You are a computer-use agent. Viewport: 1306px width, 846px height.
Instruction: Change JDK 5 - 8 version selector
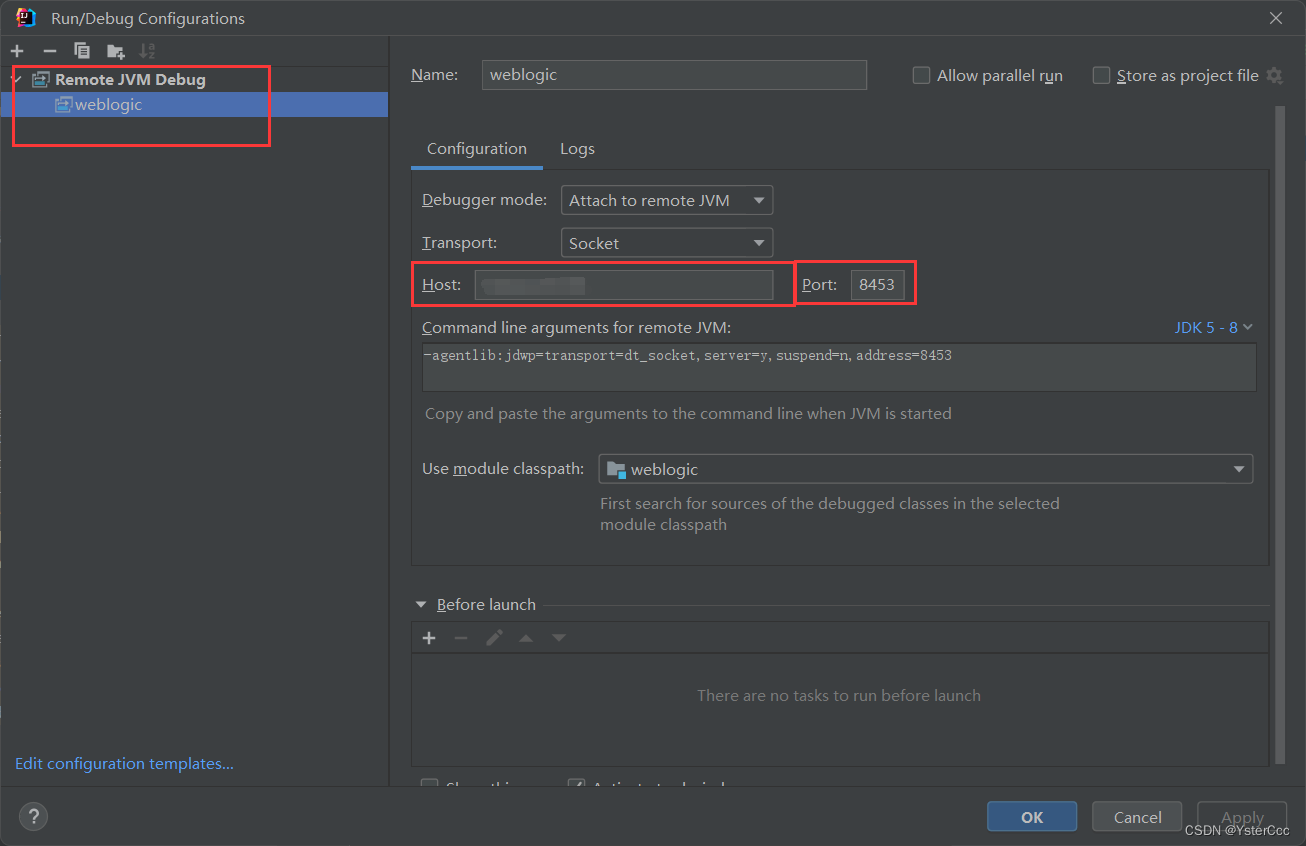[1213, 327]
